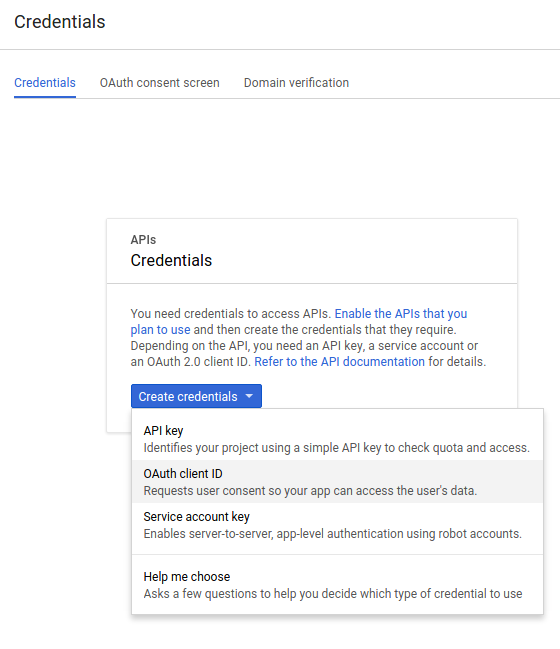Viewport: 560px width, 649px height.
Task: Open the Domain verification tab
Action: tap(296, 83)
